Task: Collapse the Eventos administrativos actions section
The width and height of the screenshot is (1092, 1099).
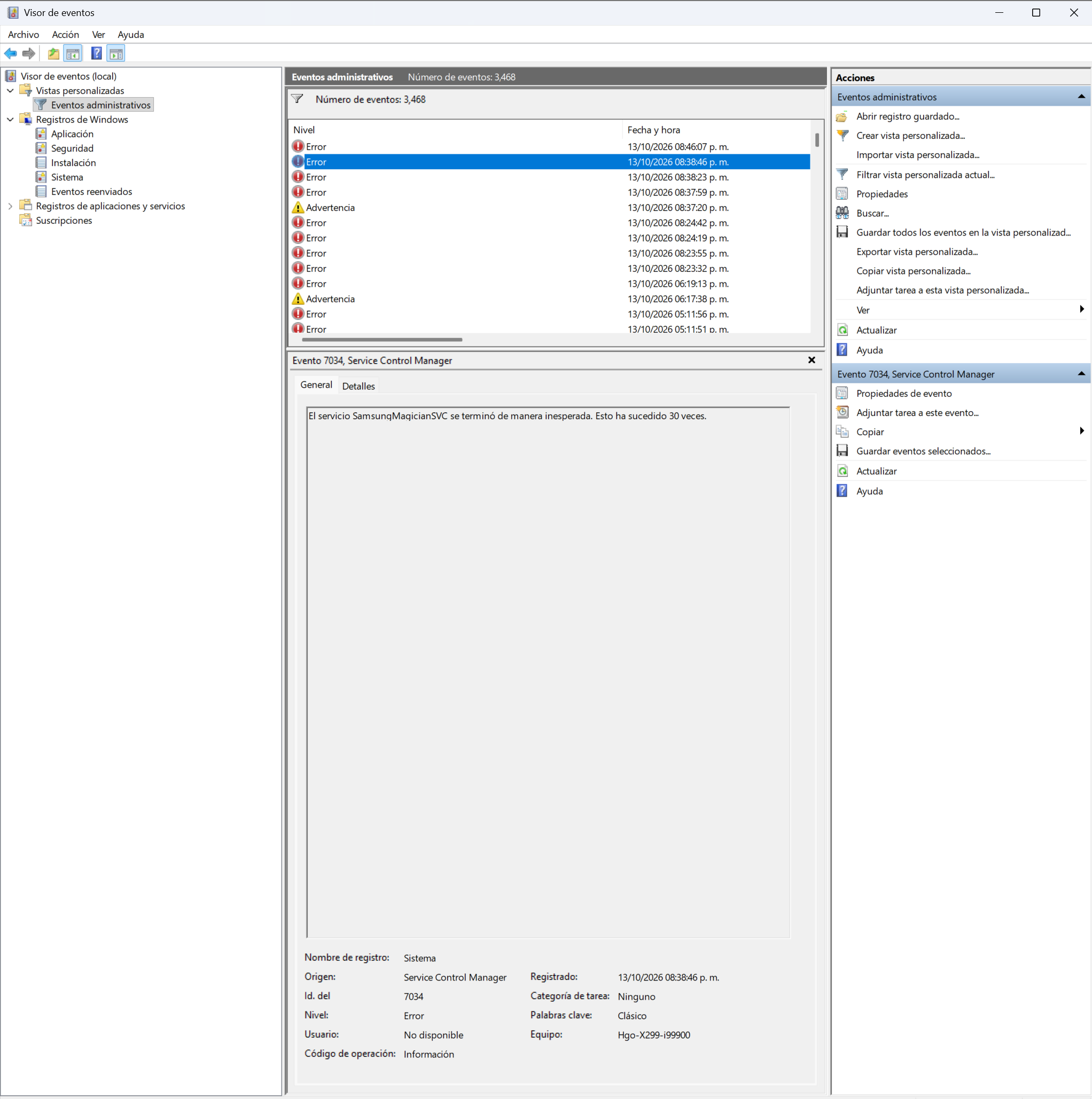Action: click(x=1081, y=97)
